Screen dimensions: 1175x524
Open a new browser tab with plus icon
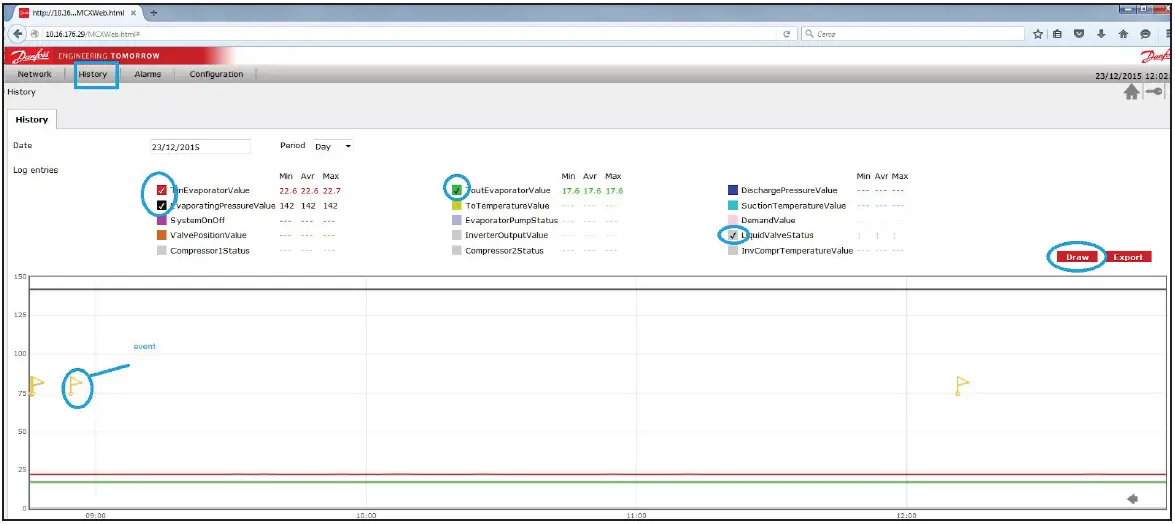(154, 13)
